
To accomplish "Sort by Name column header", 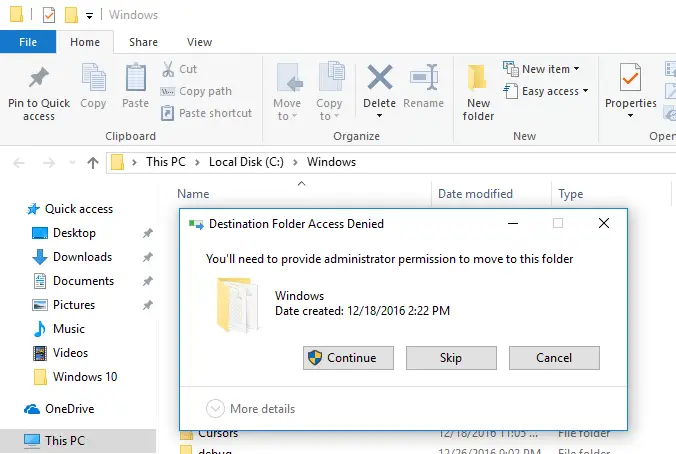I will pyautogui.click(x=193, y=194).
